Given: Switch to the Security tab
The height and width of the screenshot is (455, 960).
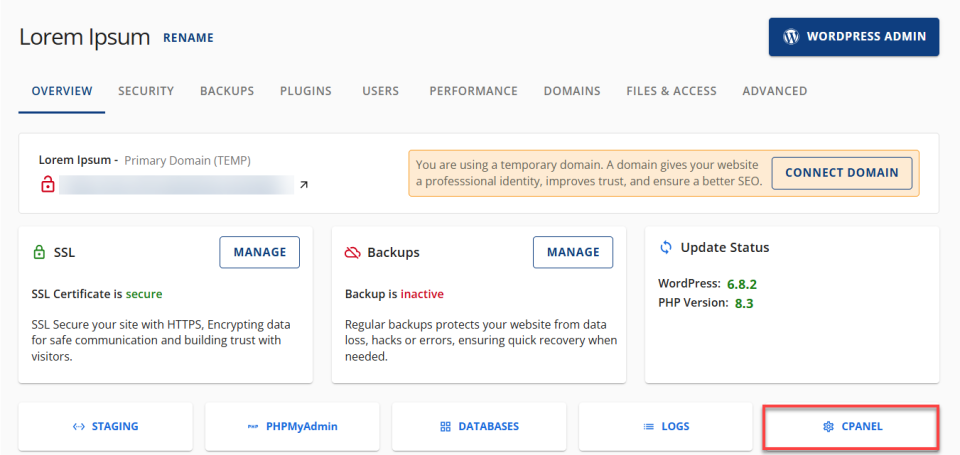Looking at the screenshot, I should pyautogui.click(x=146, y=91).
